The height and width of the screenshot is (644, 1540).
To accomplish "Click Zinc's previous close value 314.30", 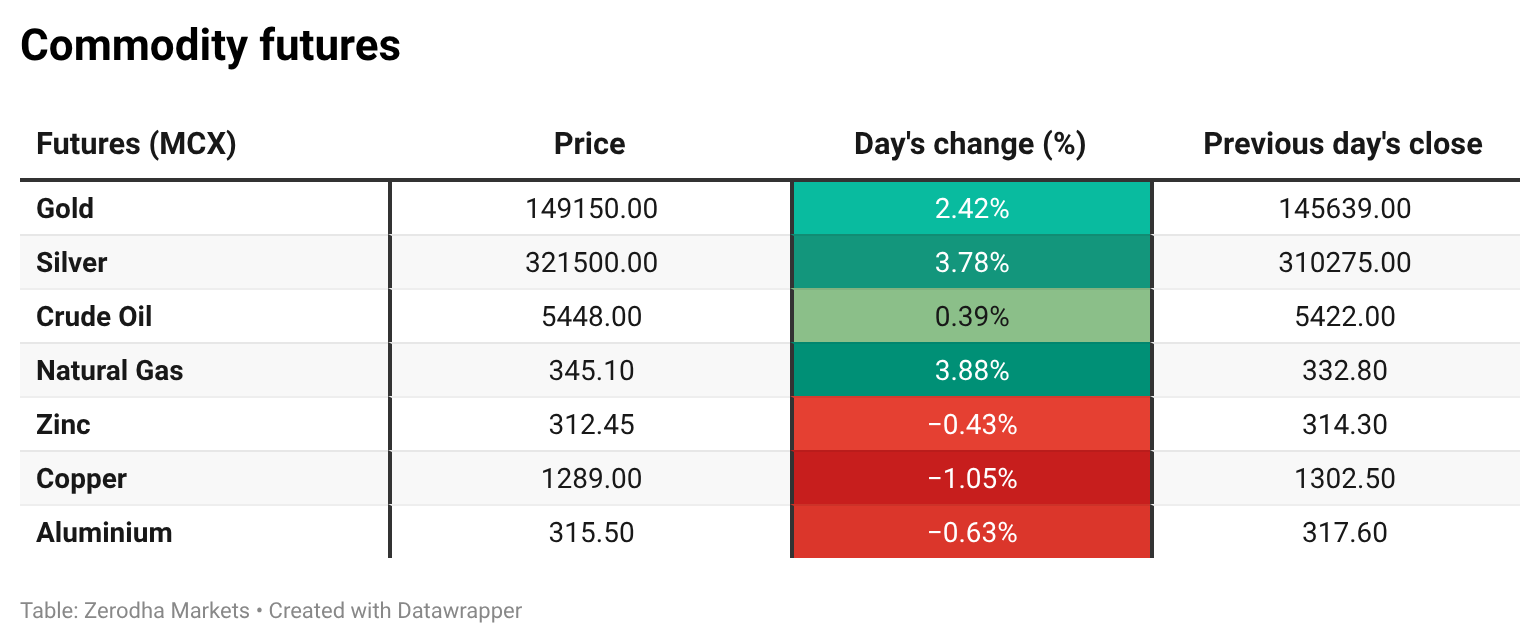I will point(1344,425).
